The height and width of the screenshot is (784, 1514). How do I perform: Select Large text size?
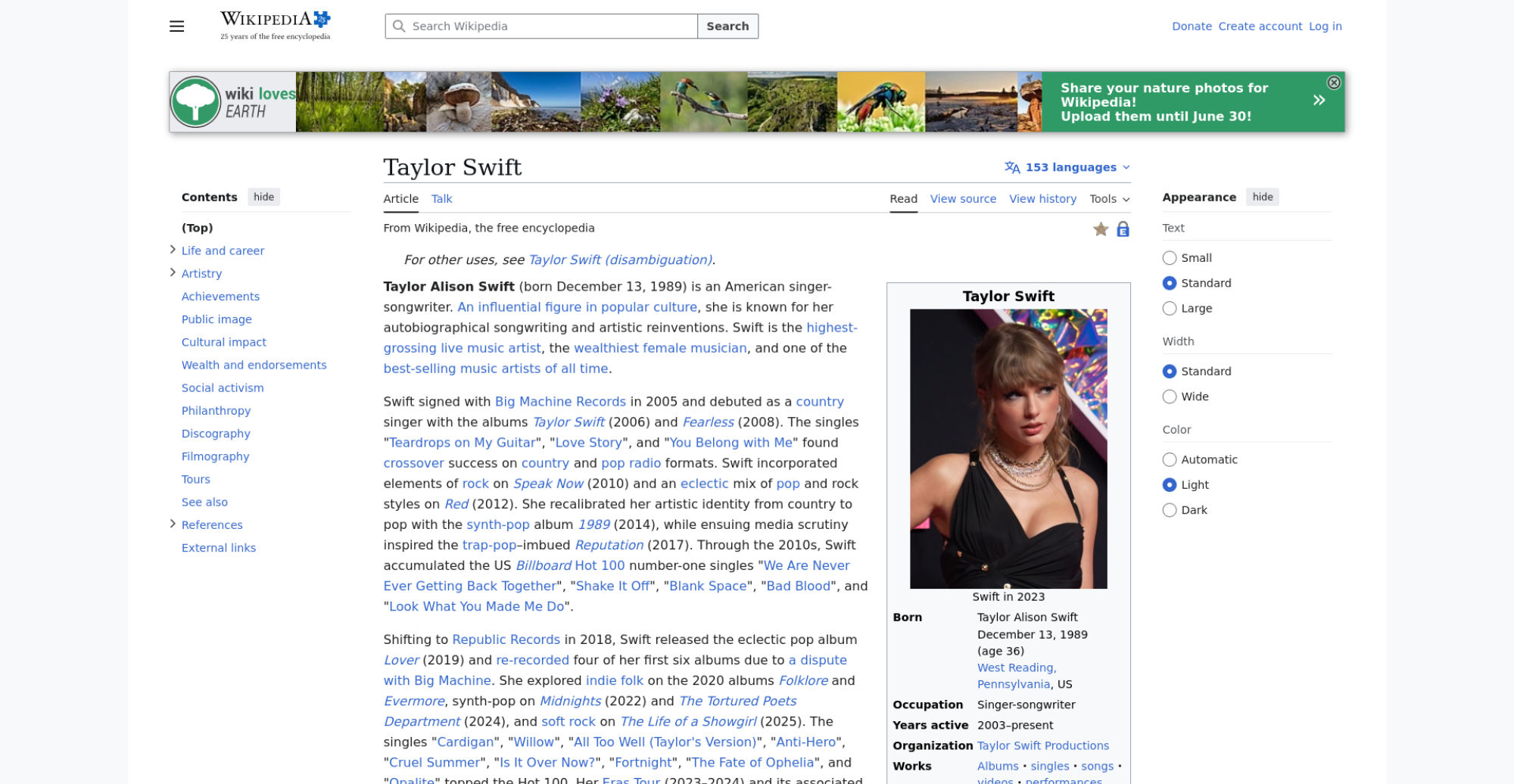(1170, 309)
